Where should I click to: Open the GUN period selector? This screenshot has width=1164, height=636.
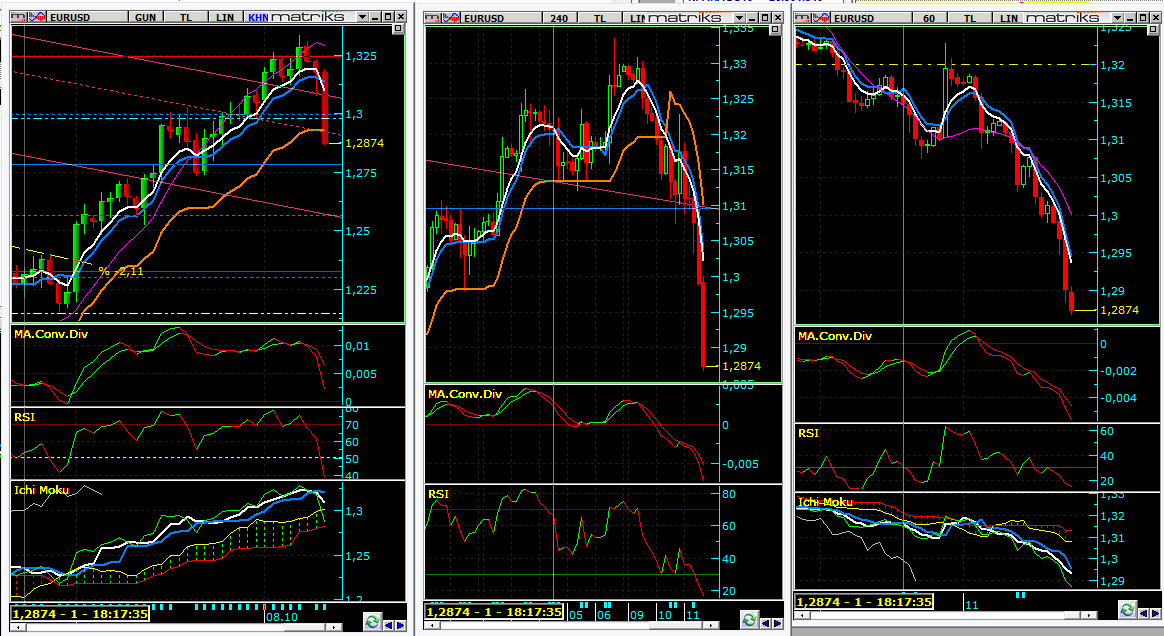(x=146, y=17)
